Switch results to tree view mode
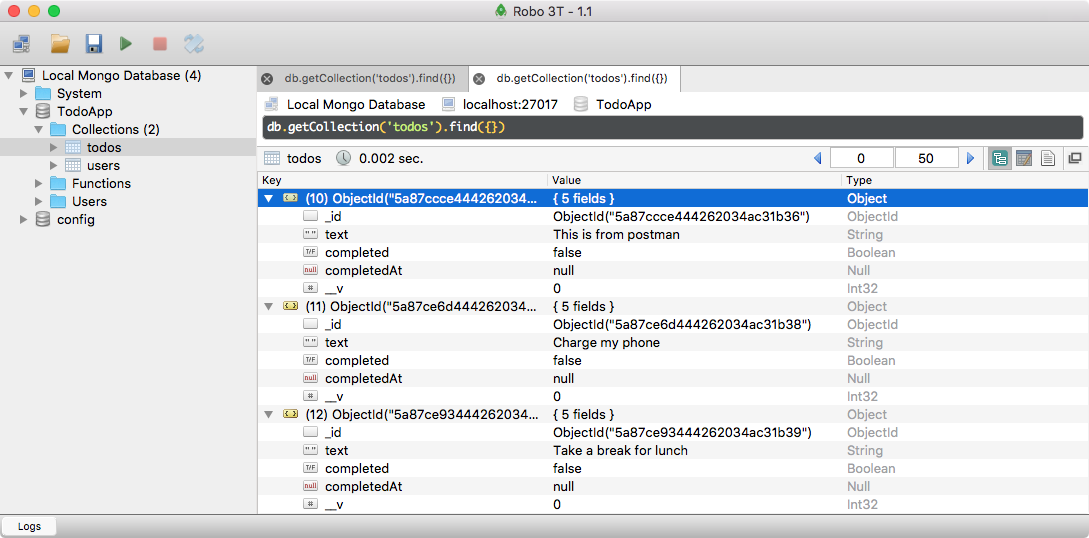 point(999,158)
